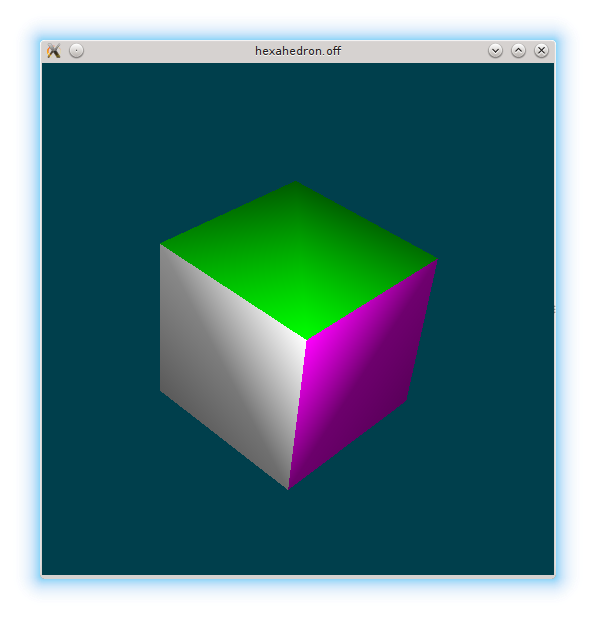
Task: Click the empty dark teal background above cube
Action: click(x=298, y=118)
